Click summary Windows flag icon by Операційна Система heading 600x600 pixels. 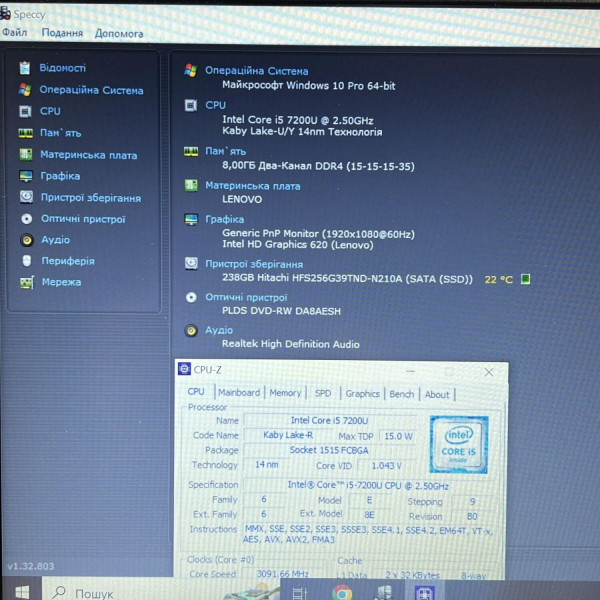coord(191,70)
